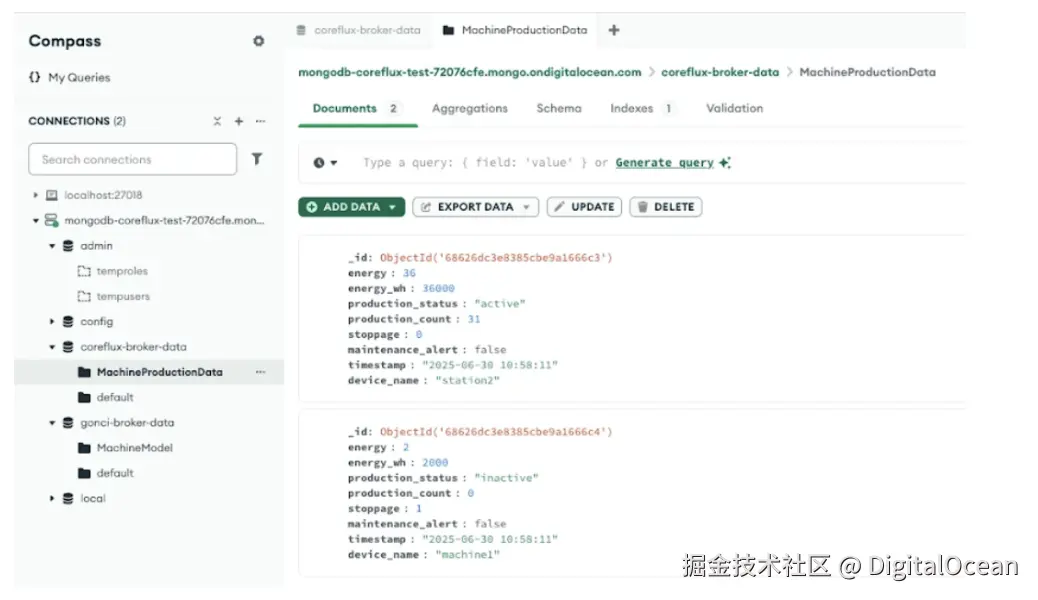Click the MachineProductionData breadcrumb text
Image resolution: width=1038 pixels, height=600 pixels.
[x=868, y=72]
